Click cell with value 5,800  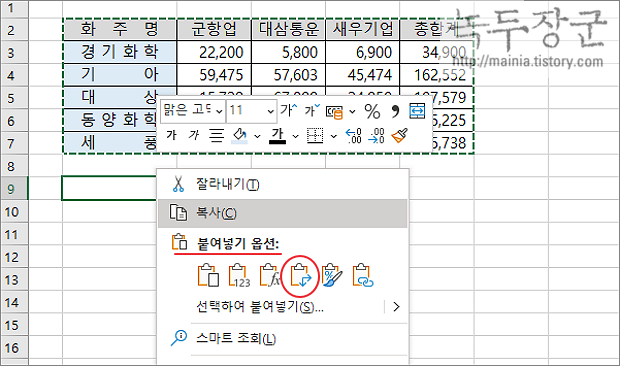pyautogui.click(x=288, y=52)
